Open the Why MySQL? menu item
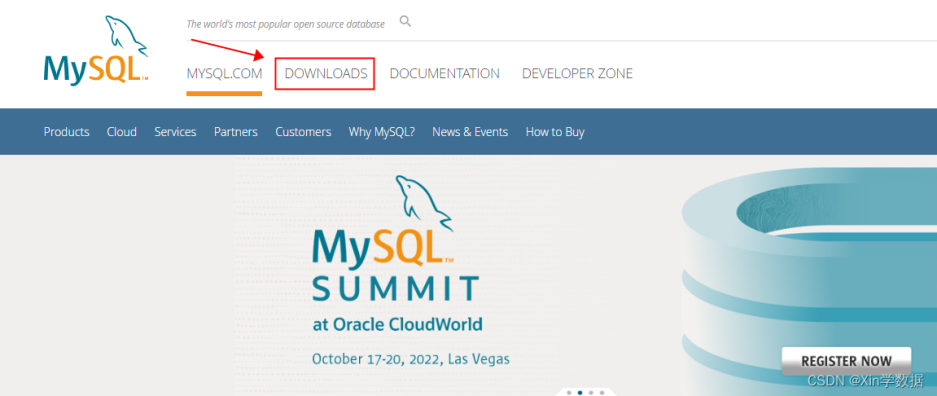Image resolution: width=937 pixels, height=396 pixels. click(x=382, y=132)
